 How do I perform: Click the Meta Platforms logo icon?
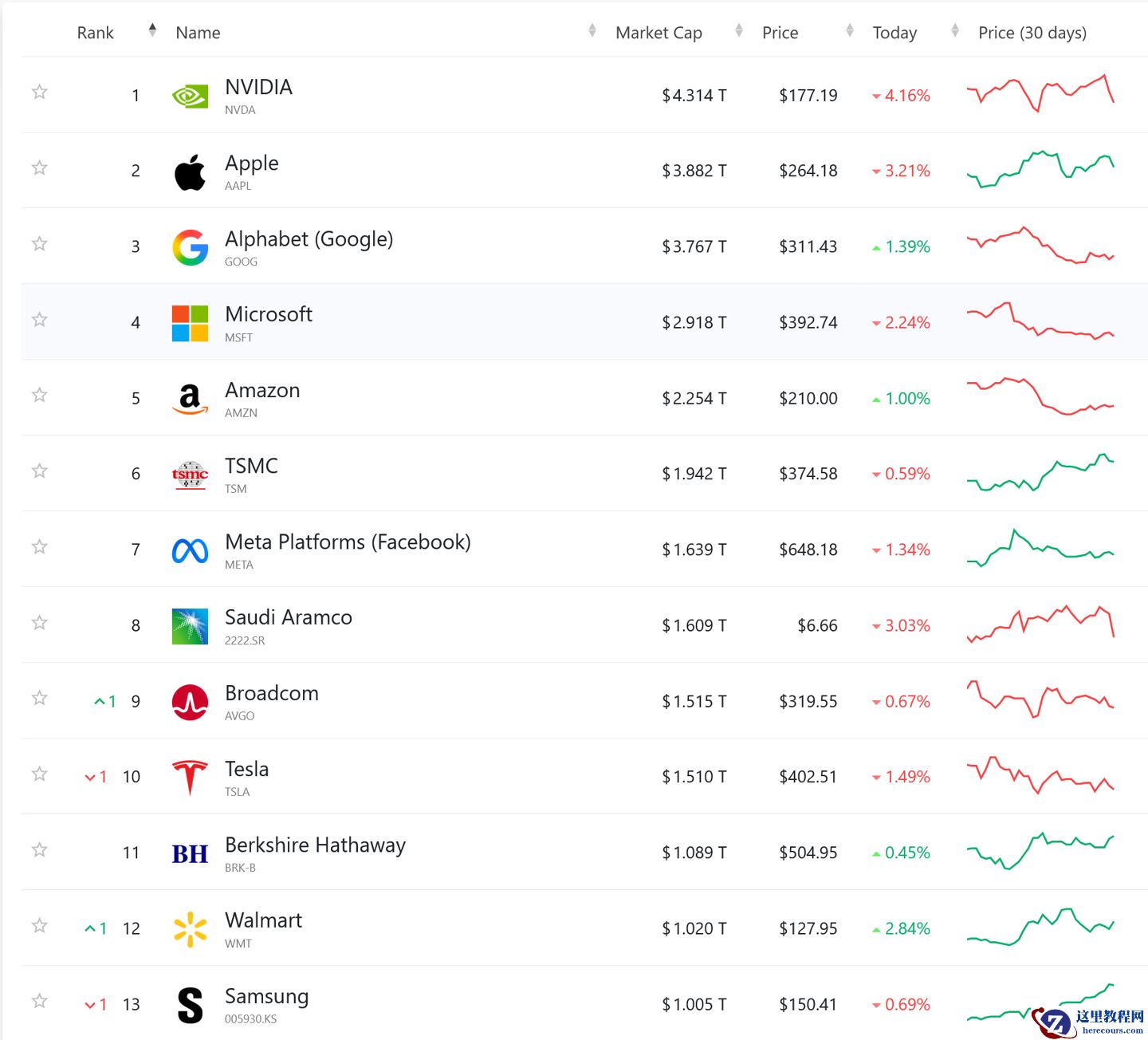(x=190, y=550)
